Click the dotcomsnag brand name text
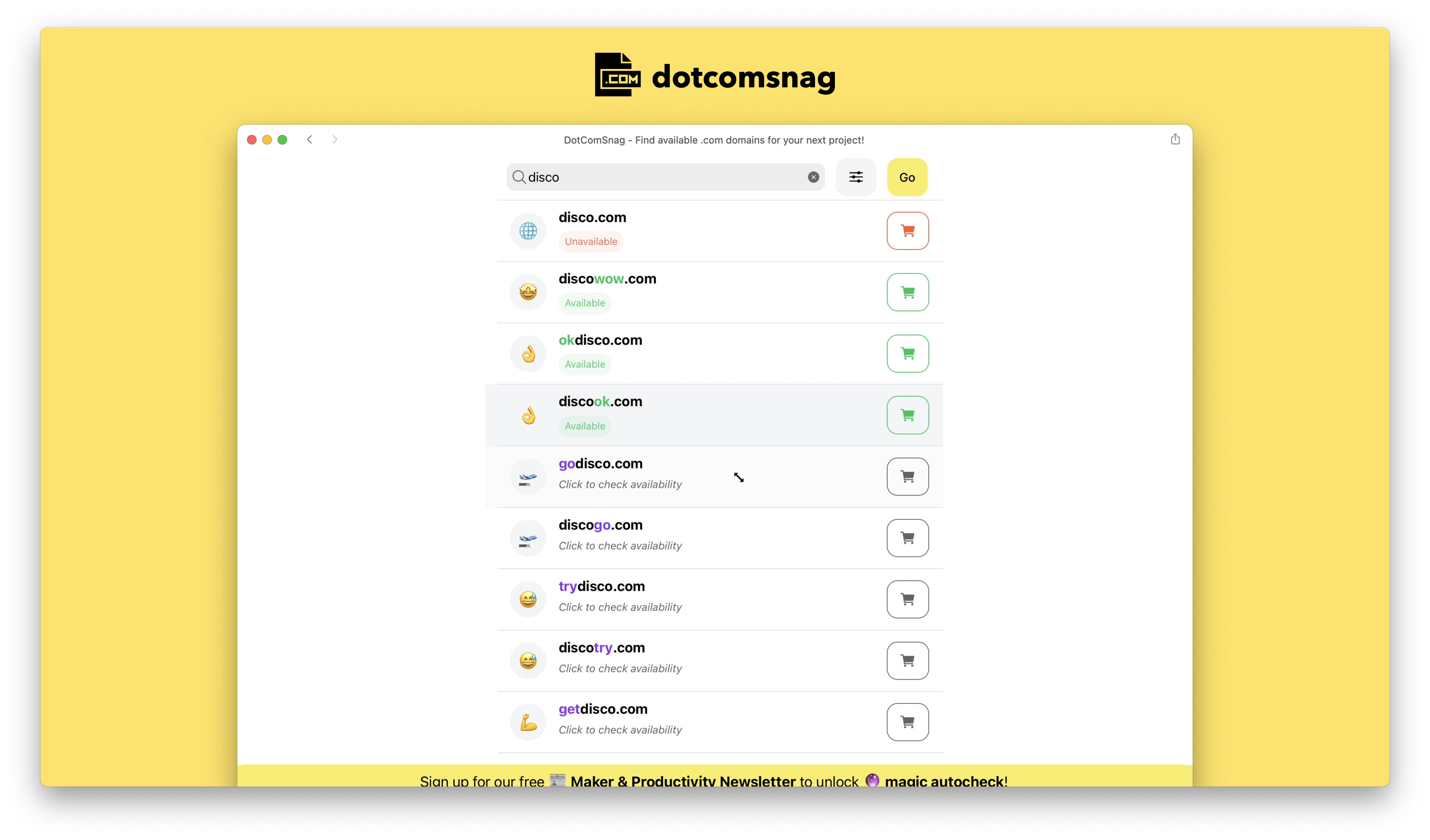The width and height of the screenshot is (1430, 840). [x=744, y=77]
